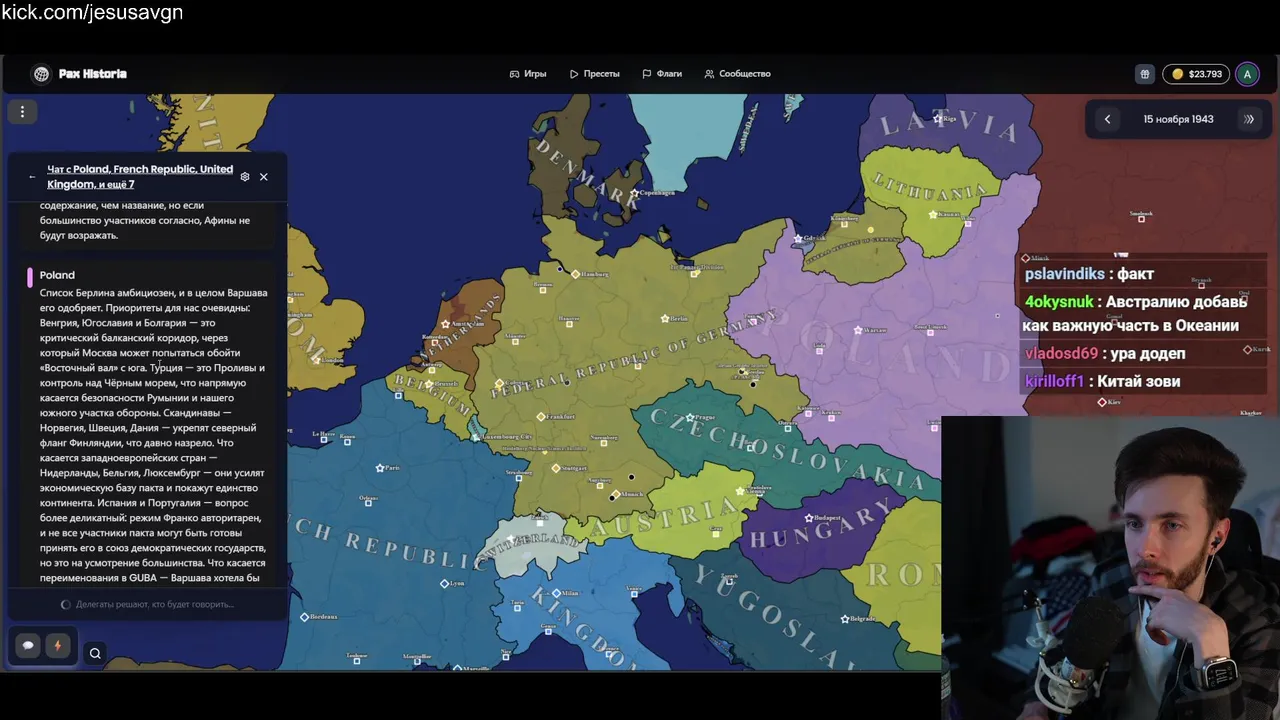
Task: Click the Berlin city marker
Action: (665, 319)
